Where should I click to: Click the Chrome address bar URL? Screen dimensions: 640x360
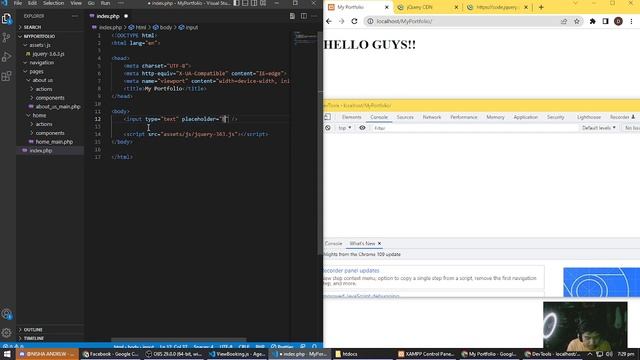click(404, 21)
